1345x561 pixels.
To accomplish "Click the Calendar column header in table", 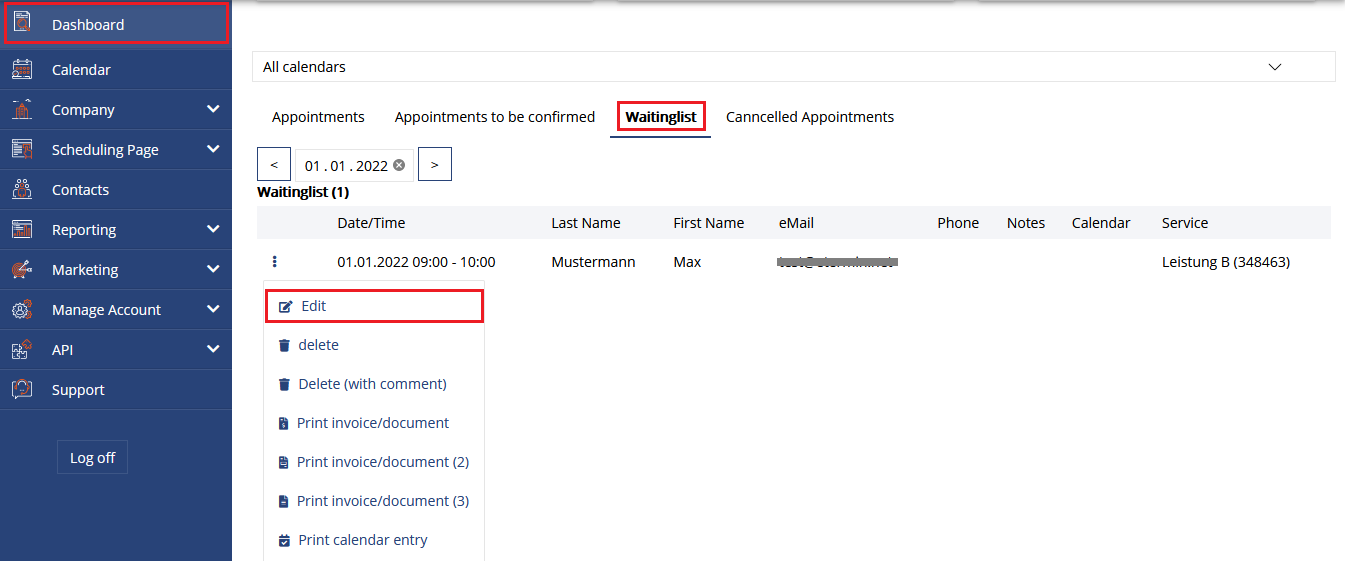I will point(1101,223).
